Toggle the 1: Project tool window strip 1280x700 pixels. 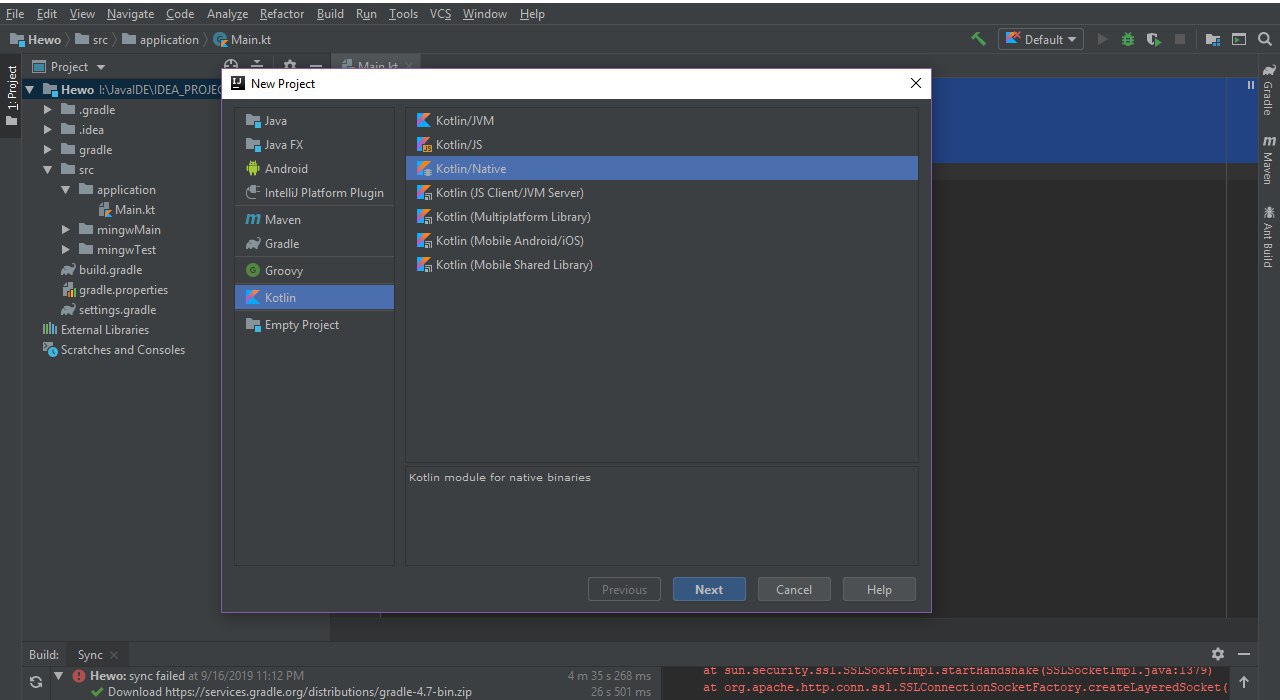(11, 95)
